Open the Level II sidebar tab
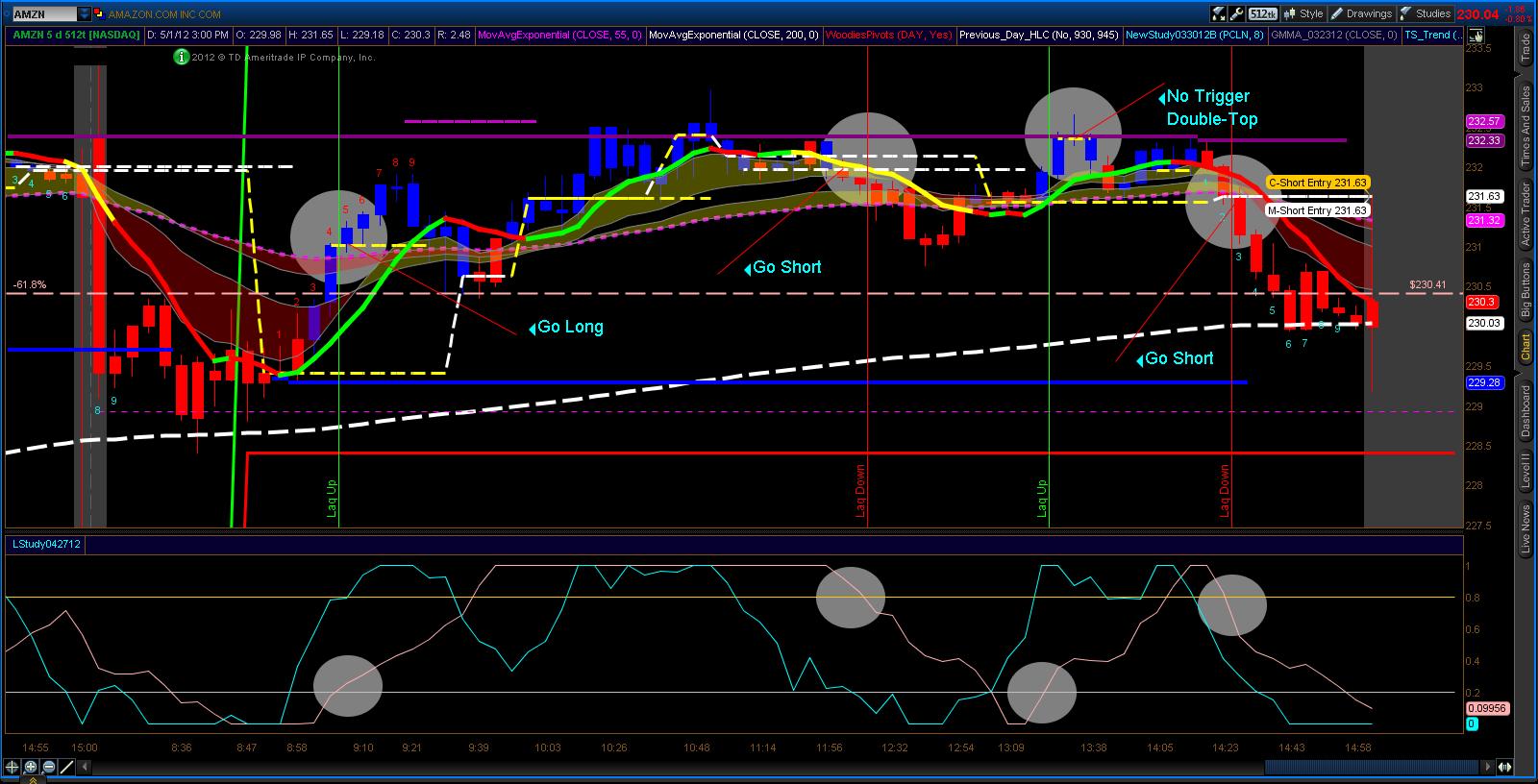 [x=1526, y=471]
